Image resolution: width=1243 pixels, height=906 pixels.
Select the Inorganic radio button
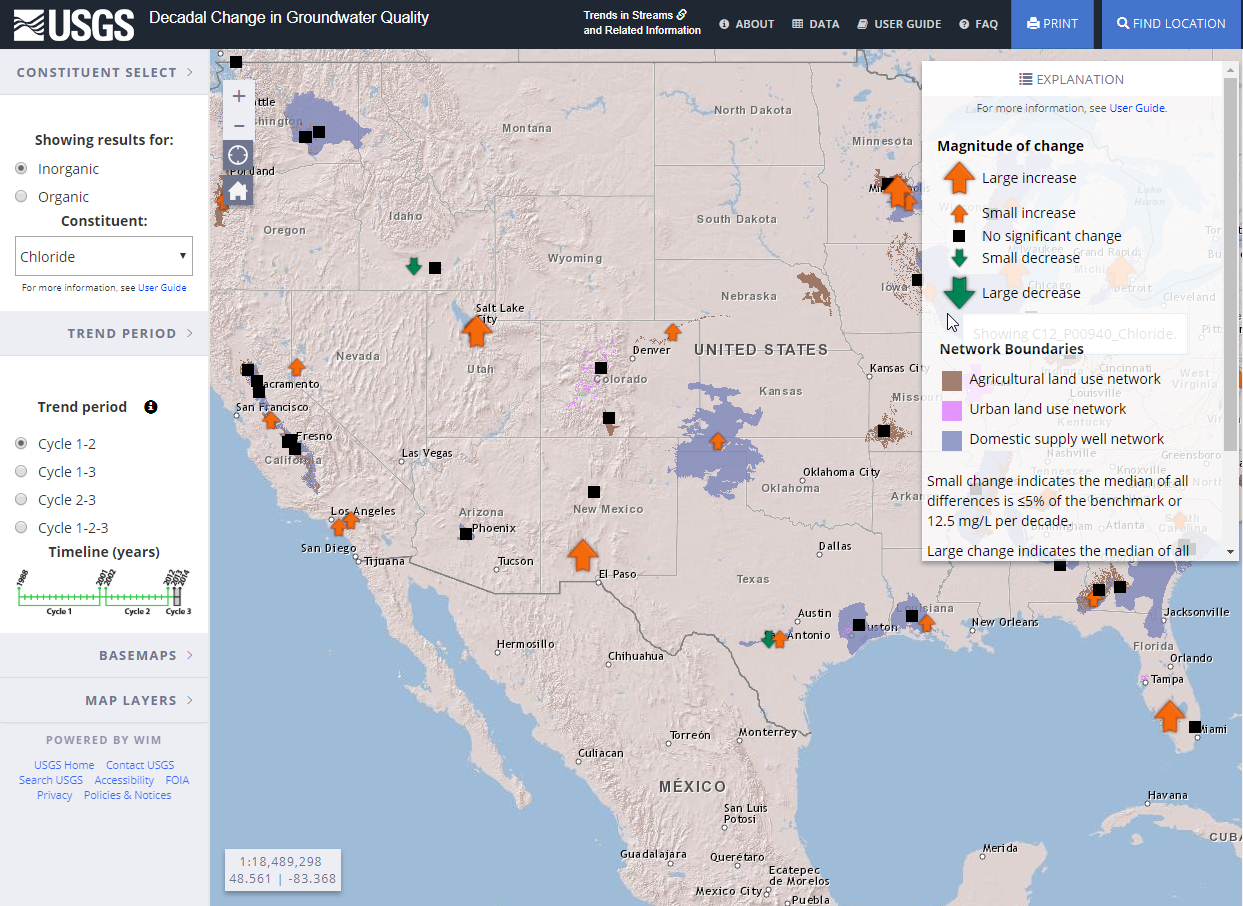(x=21, y=168)
